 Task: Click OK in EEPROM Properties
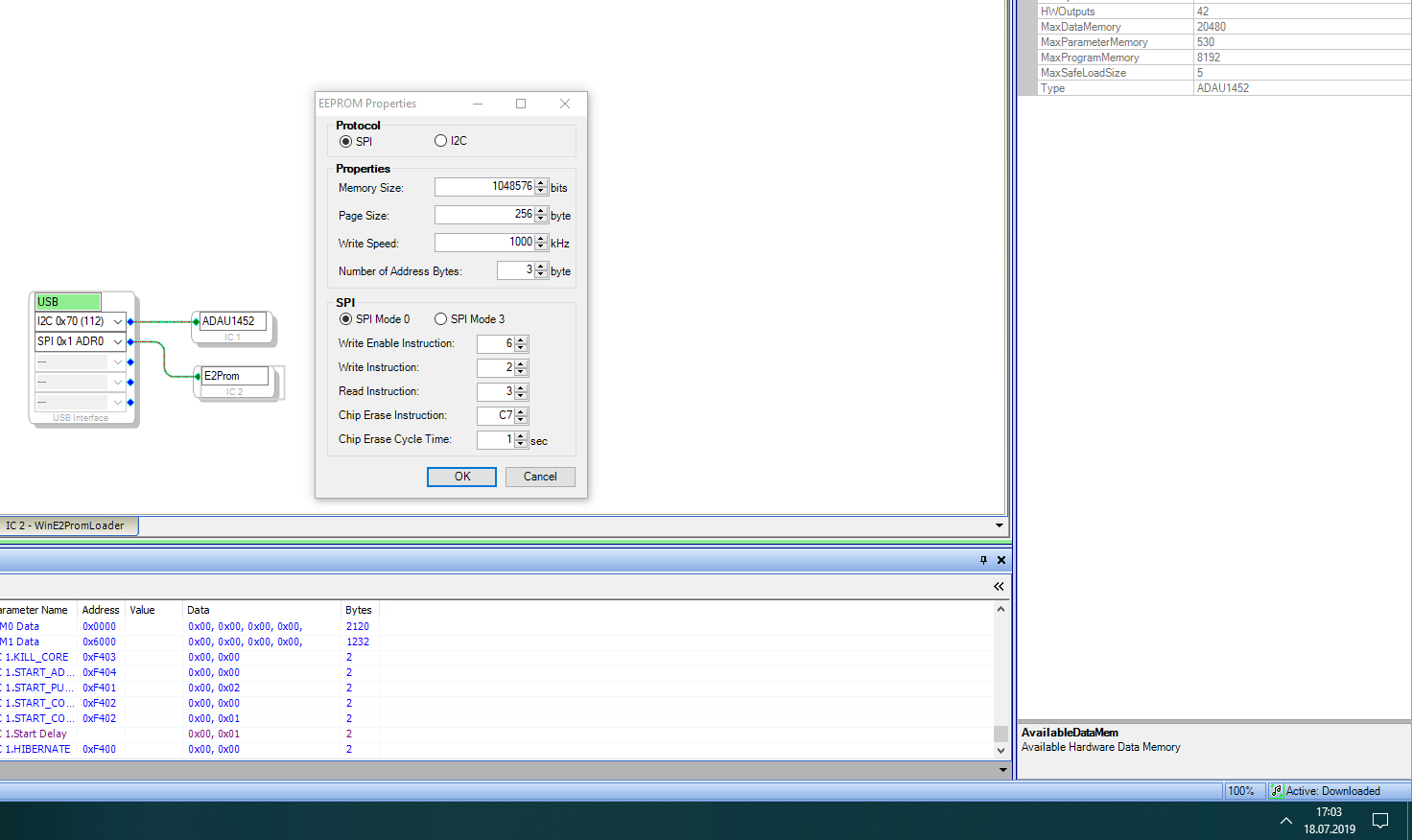[461, 477]
